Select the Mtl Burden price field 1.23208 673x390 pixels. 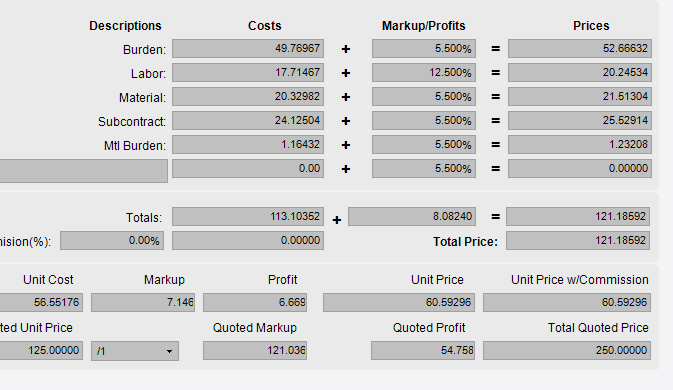point(580,145)
